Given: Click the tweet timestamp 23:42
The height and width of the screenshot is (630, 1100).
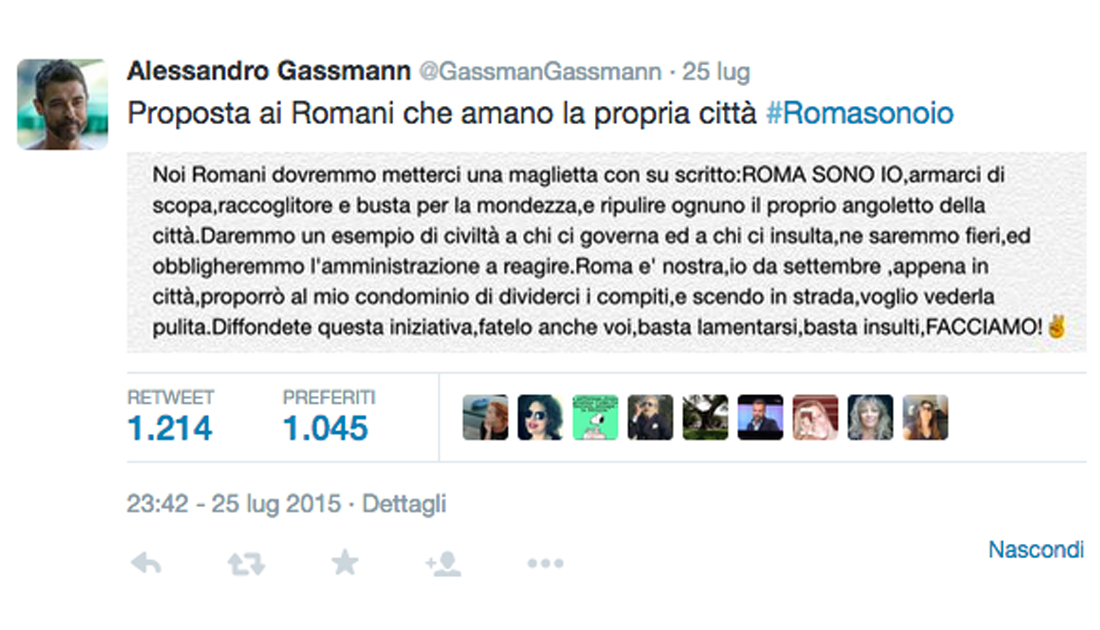Looking at the screenshot, I should (x=155, y=505).
